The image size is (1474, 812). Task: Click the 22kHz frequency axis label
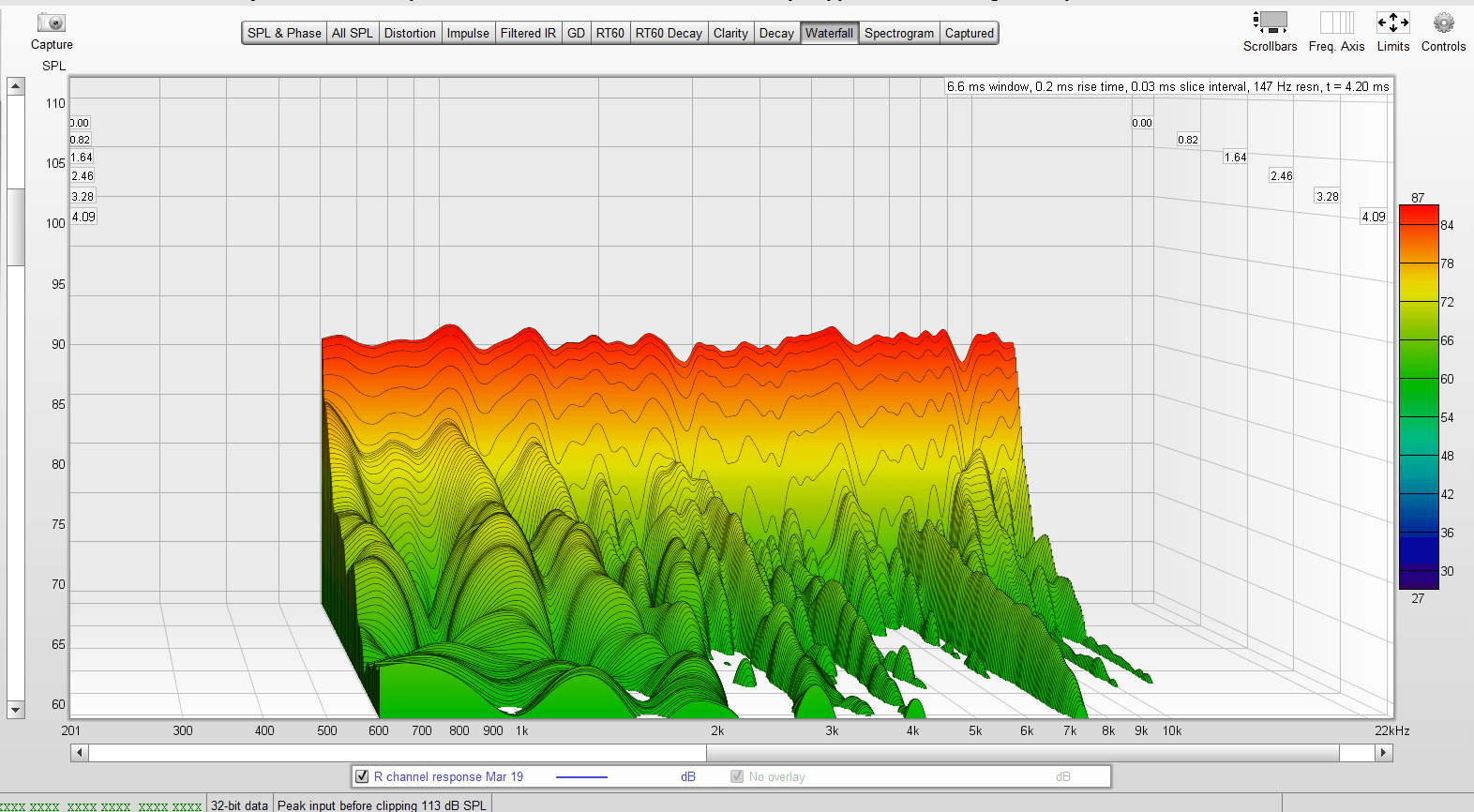coord(1392,730)
